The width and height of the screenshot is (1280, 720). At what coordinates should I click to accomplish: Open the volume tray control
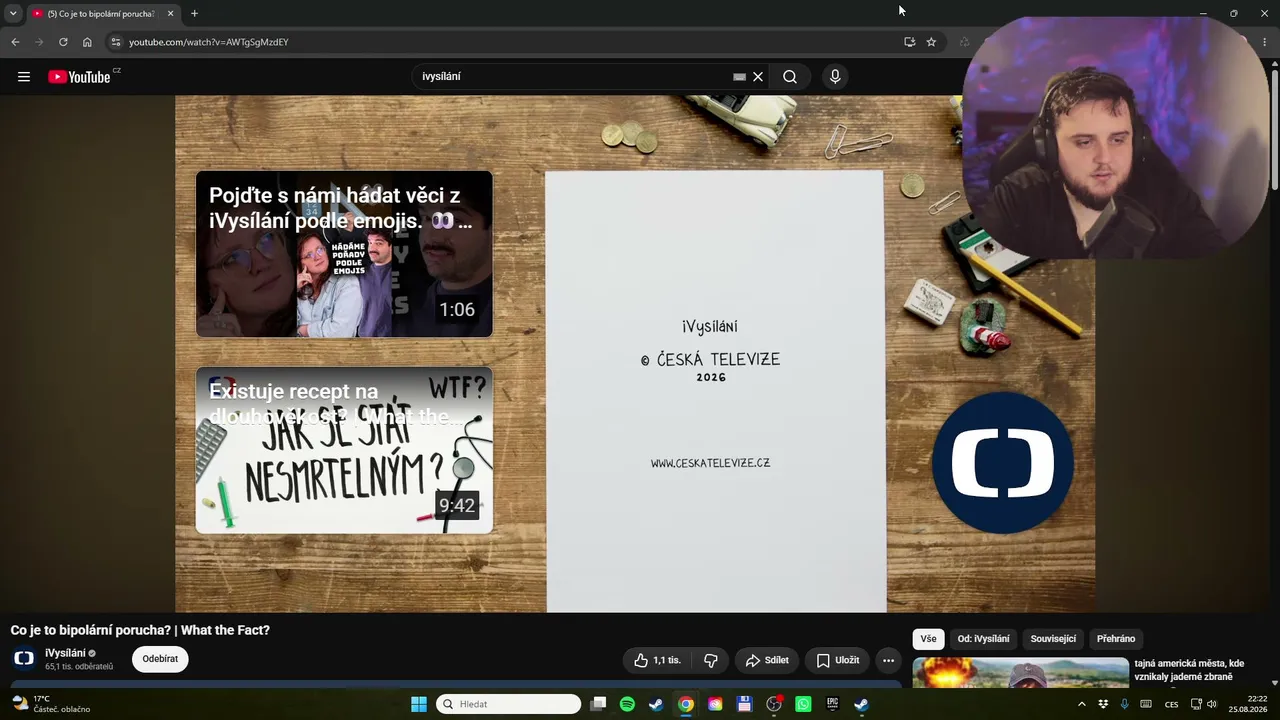[x=1212, y=704]
